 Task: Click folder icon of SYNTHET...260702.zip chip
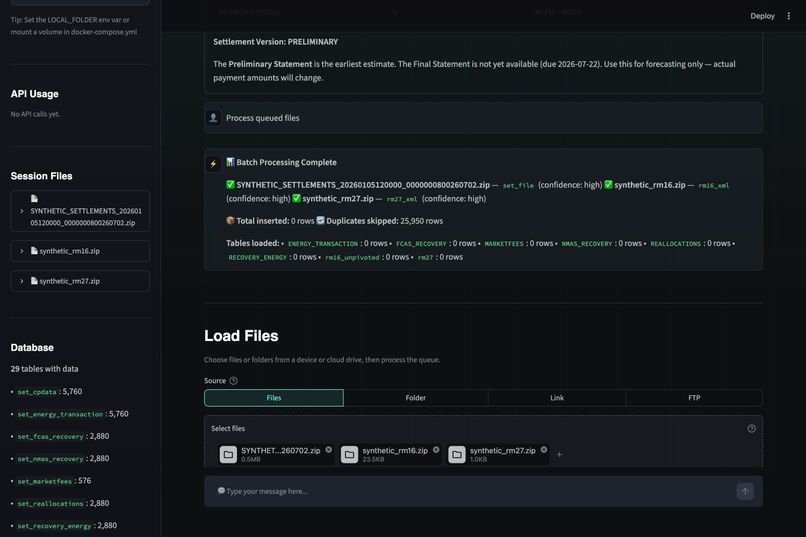(228, 454)
